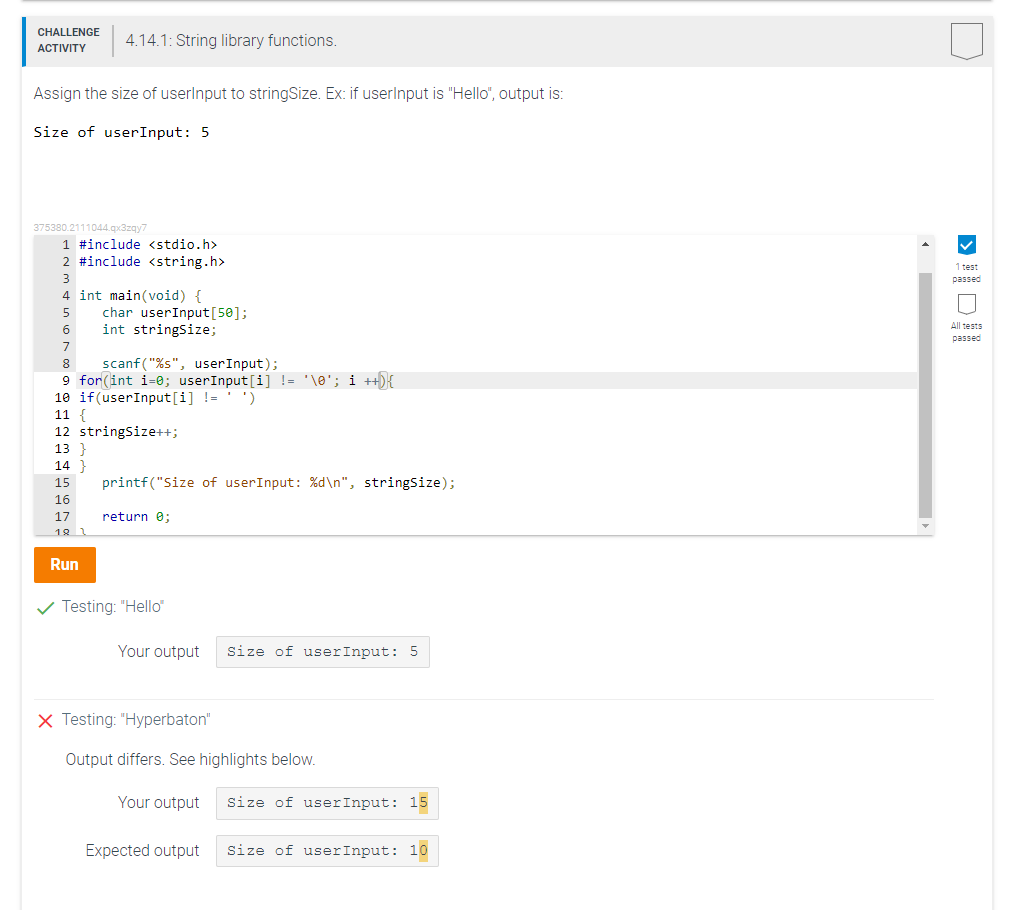
Task: Click the CHALLENGE ACTIVITY label
Action: click(x=68, y=40)
